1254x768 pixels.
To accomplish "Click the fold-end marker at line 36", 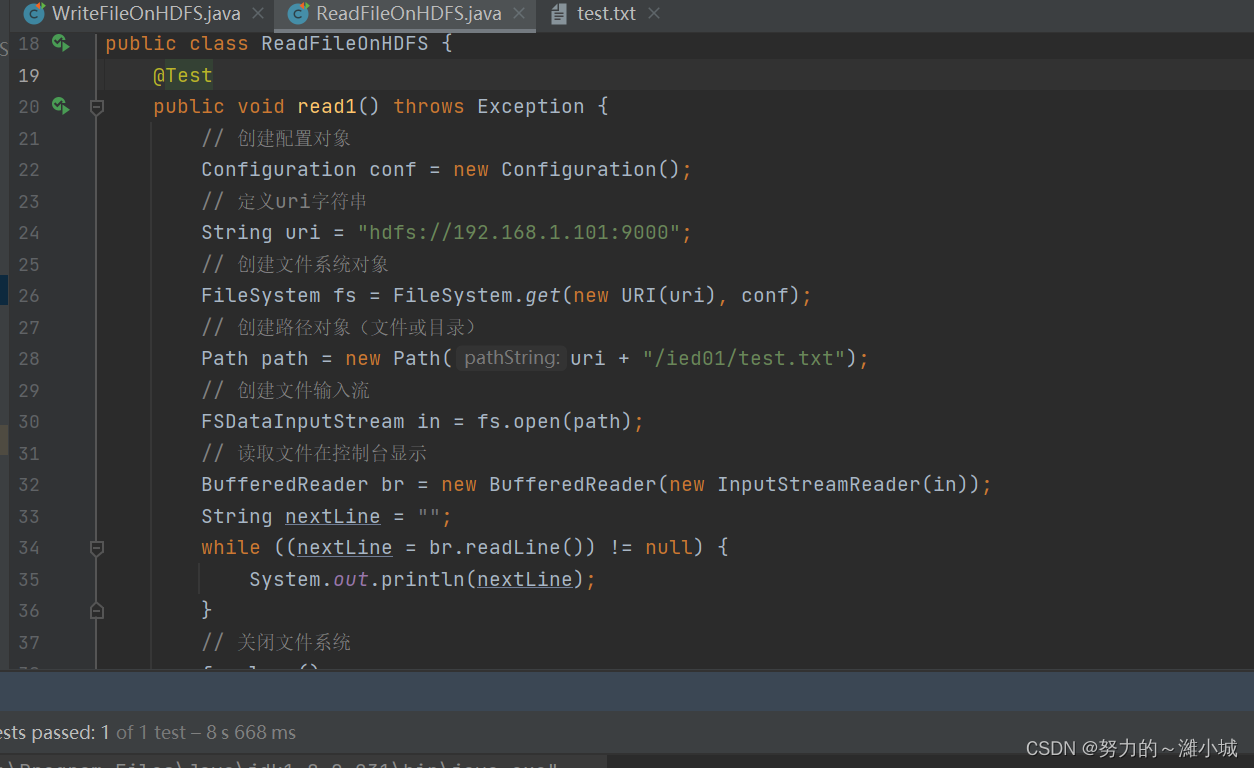I will [x=96, y=610].
